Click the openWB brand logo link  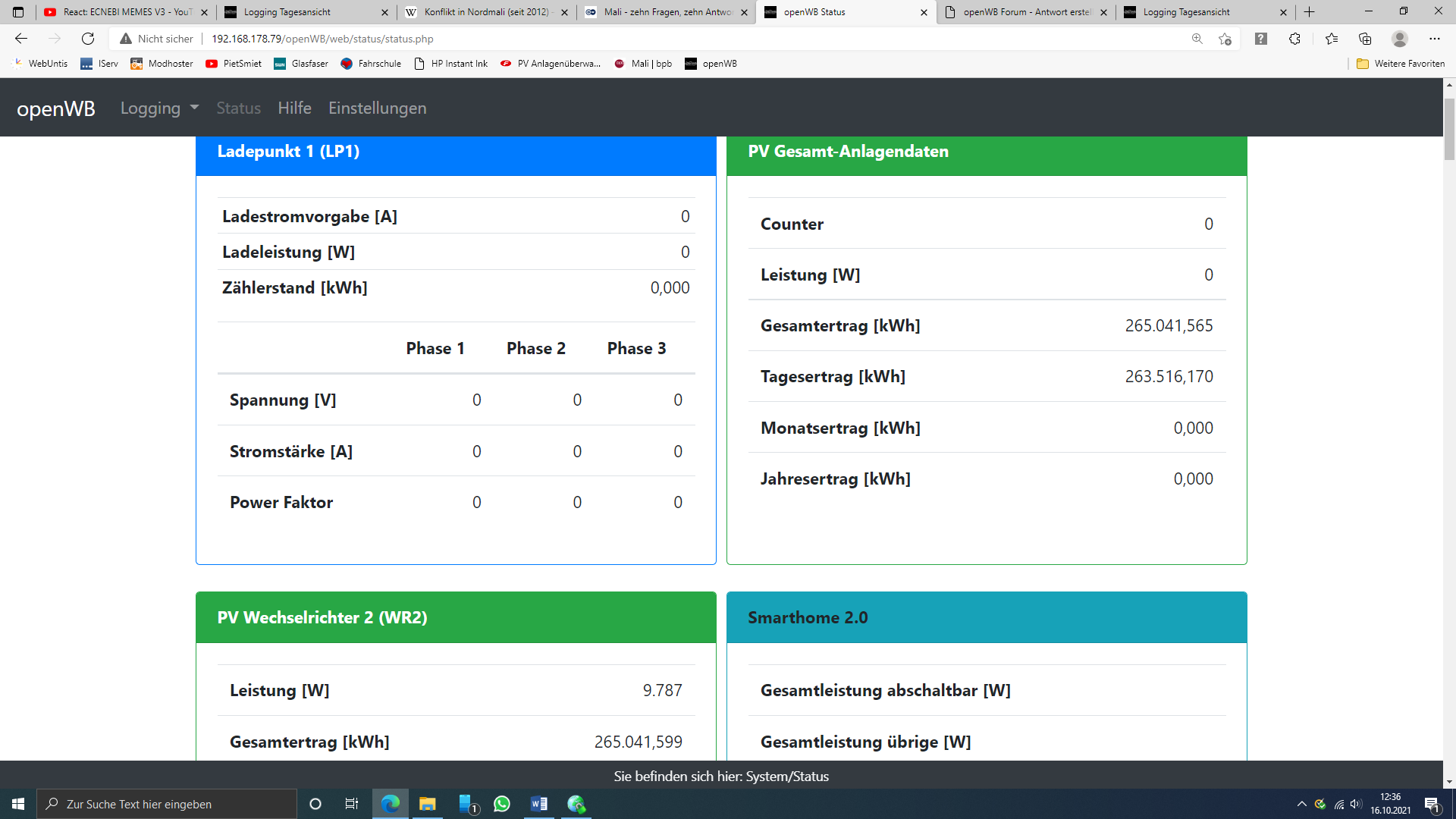(56, 108)
